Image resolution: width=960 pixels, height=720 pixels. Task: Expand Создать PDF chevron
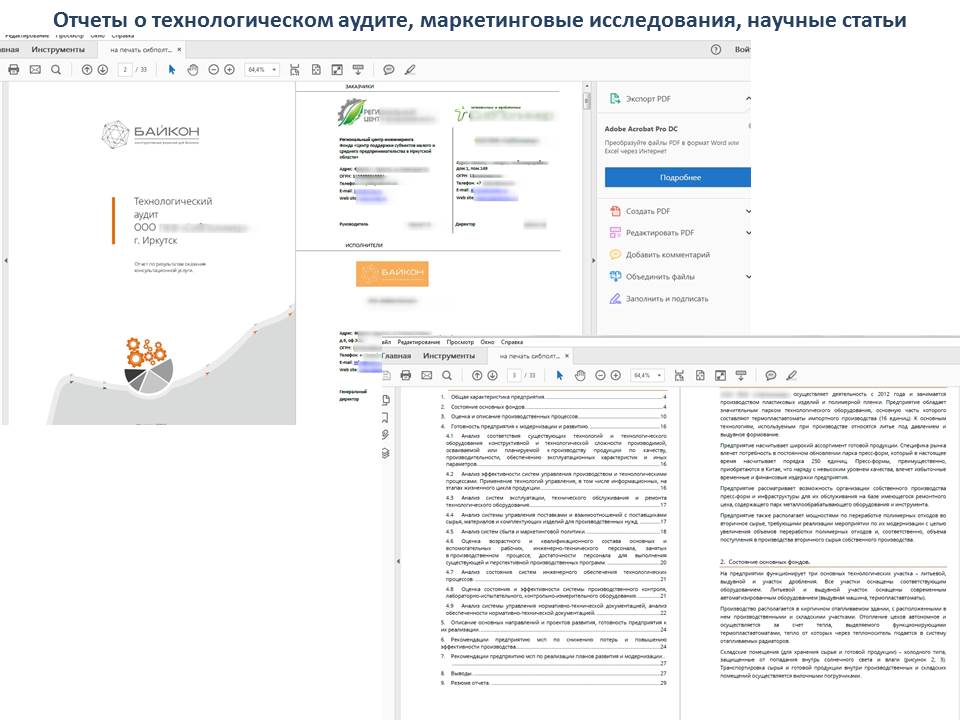[748, 211]
